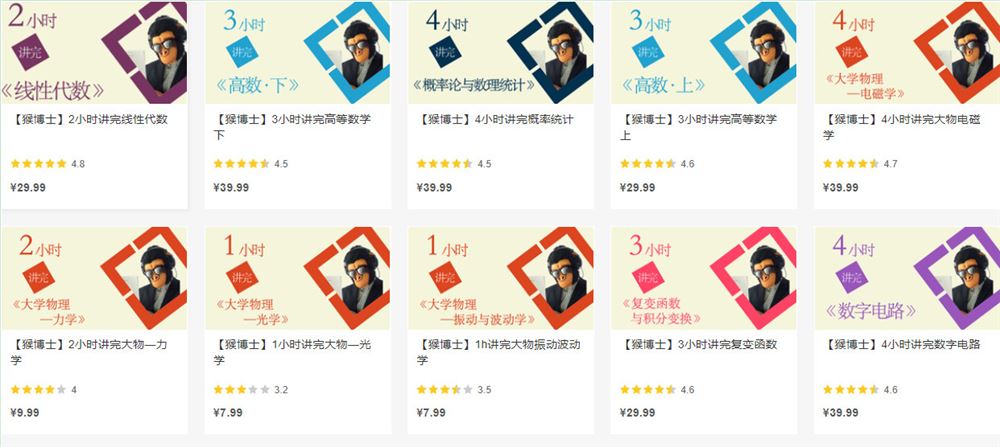Select the 概率论与数理统计 course image
This screenshot has width=1000, height=447.
[501, 52]
